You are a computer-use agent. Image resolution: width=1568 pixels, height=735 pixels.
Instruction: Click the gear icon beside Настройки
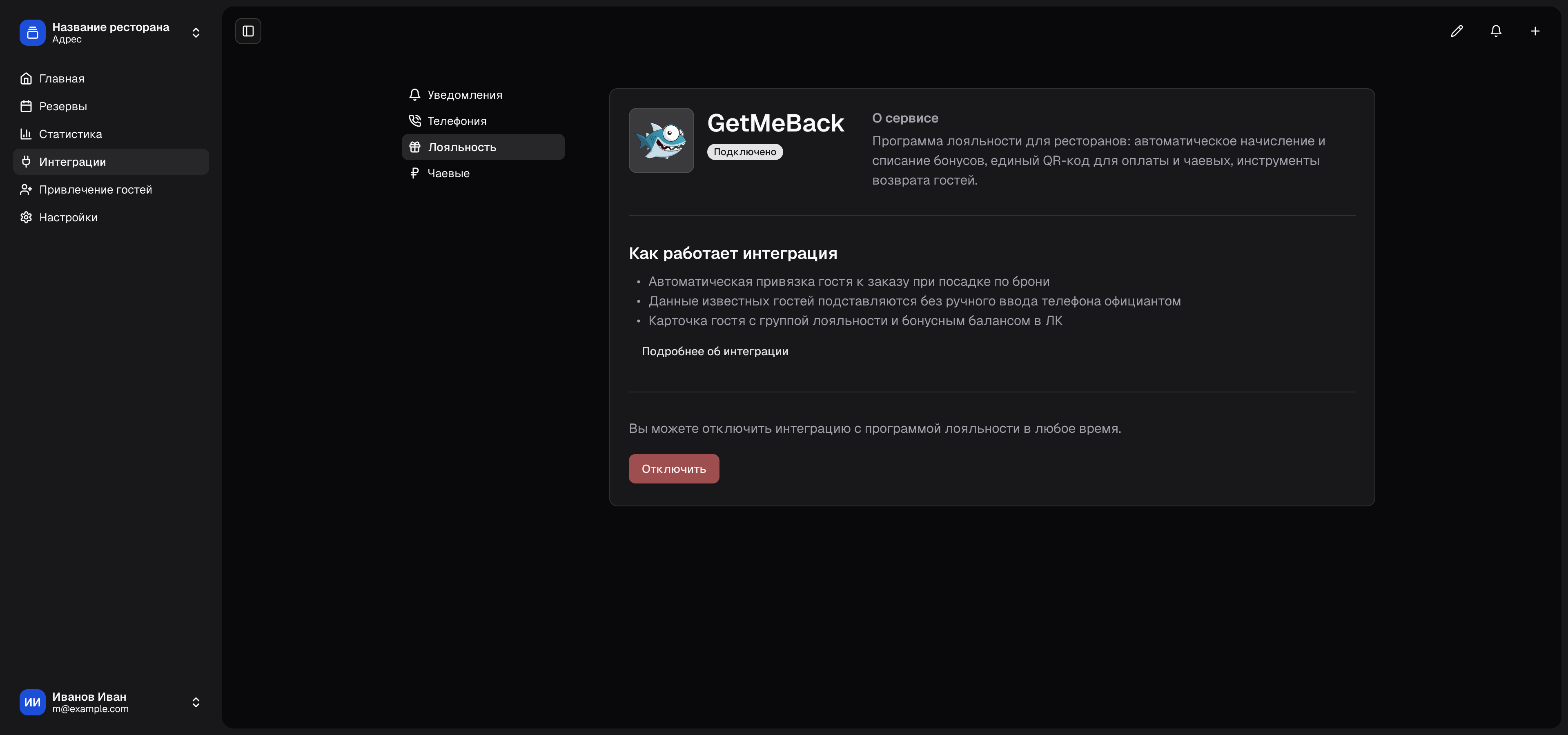click(26, 217)
